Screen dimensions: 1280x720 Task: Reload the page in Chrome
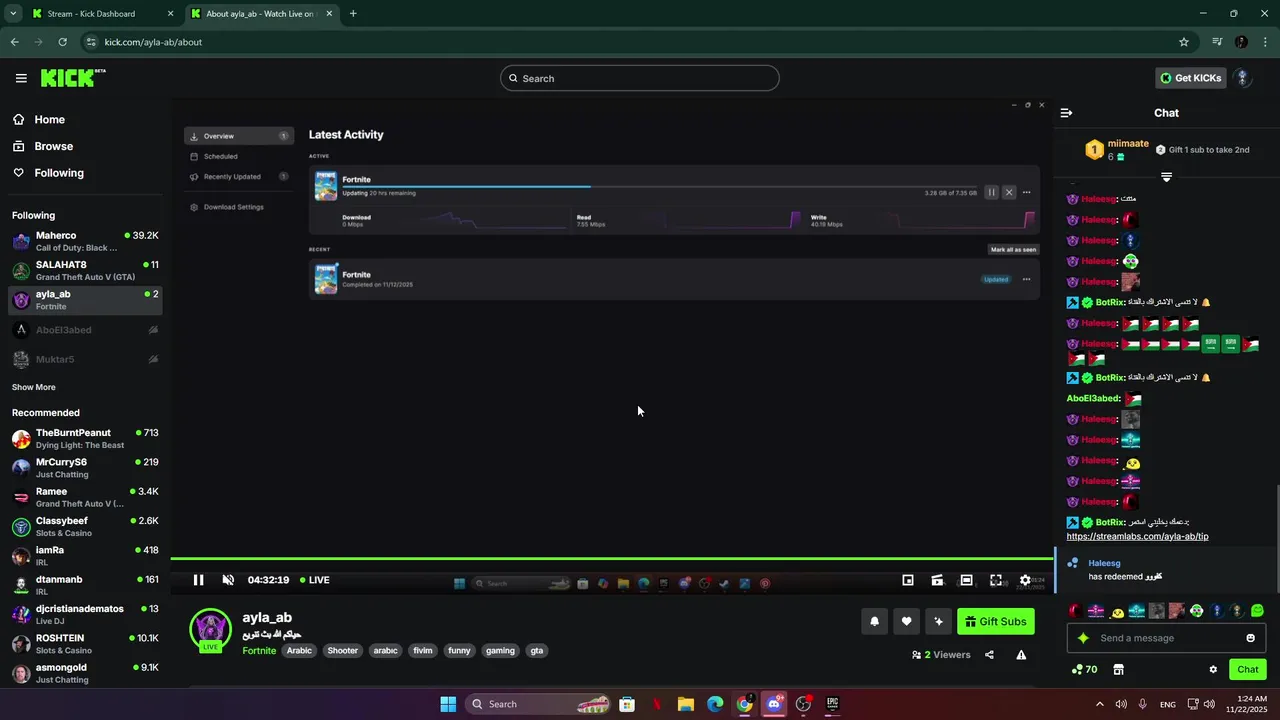[62, 42]
